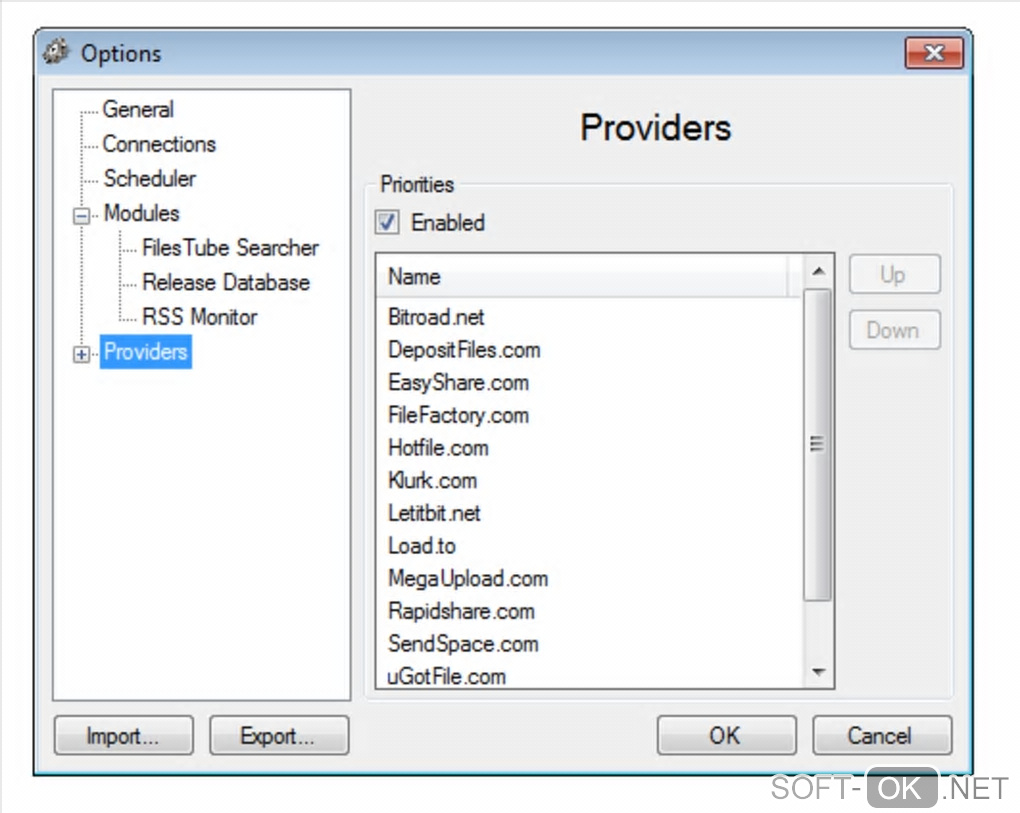1020x813 pixels.
Task: Select the Providers tree node
Action: click(146, 352)
